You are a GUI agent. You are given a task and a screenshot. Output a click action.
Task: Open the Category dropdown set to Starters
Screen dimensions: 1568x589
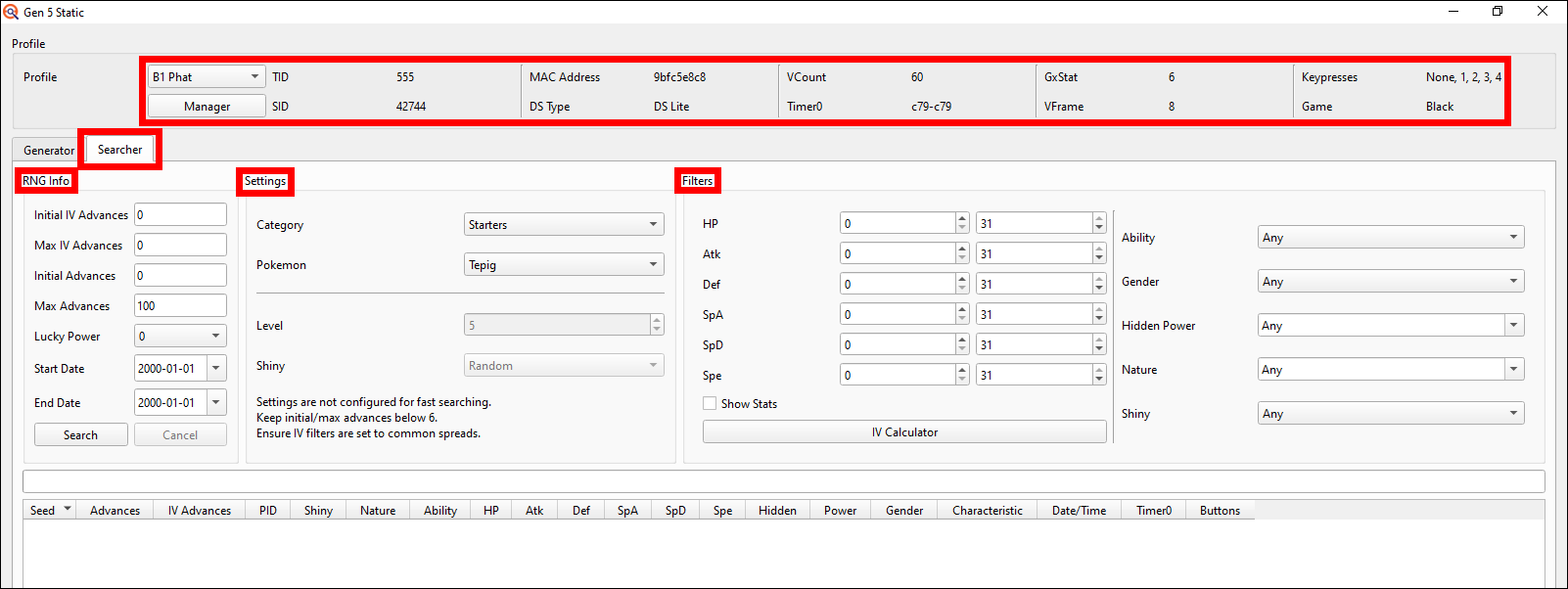[564, 224]
